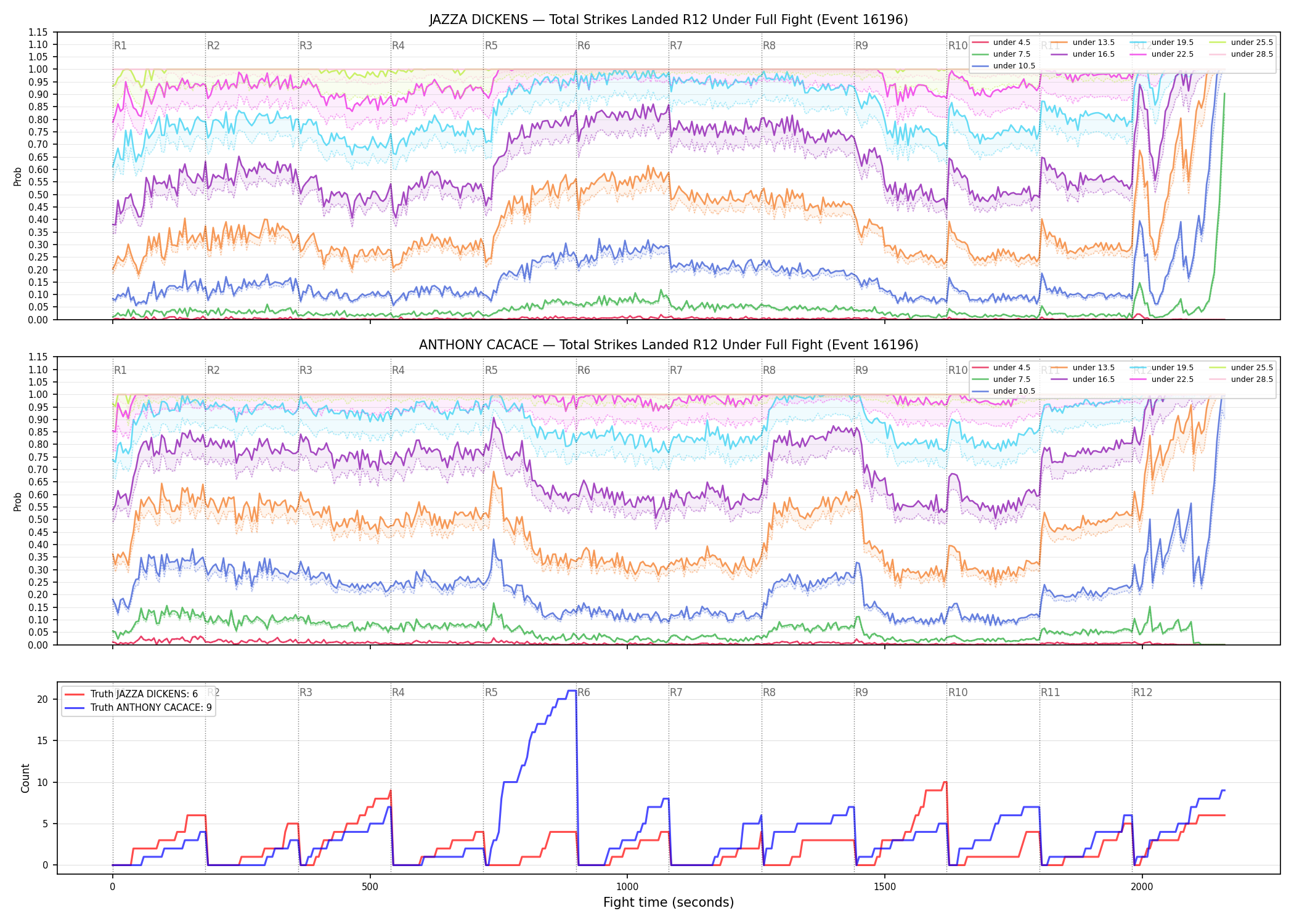Click 'Prob' axis label on Anthony Cacace chart
Screen dimensions: 1294x924
click(x=18, y=501)
